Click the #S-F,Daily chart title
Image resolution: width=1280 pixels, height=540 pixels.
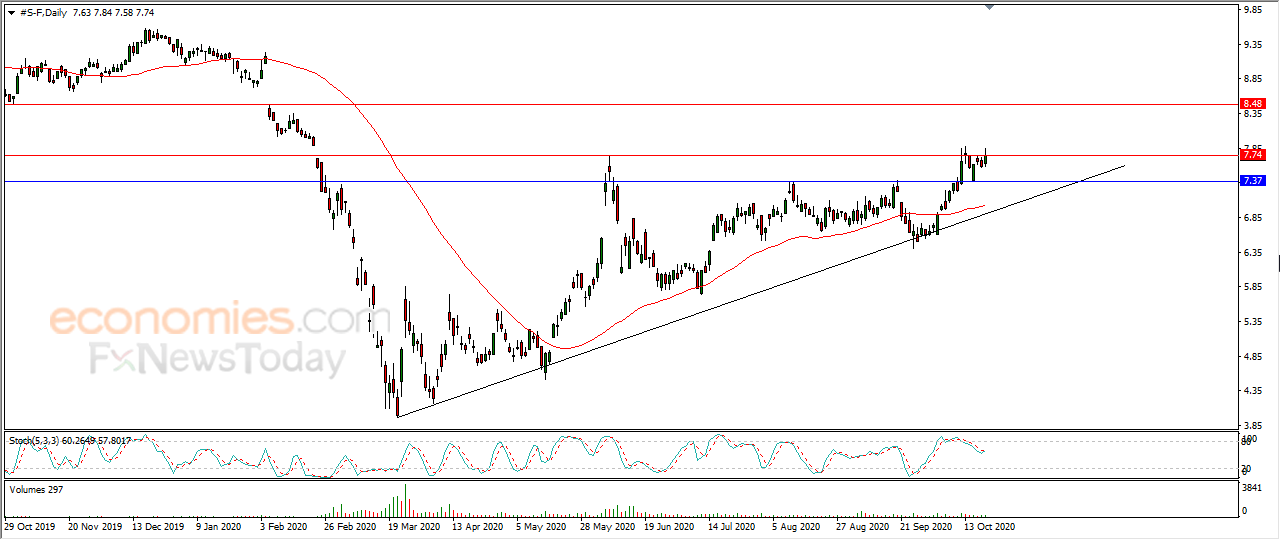(x=43, y=13)
